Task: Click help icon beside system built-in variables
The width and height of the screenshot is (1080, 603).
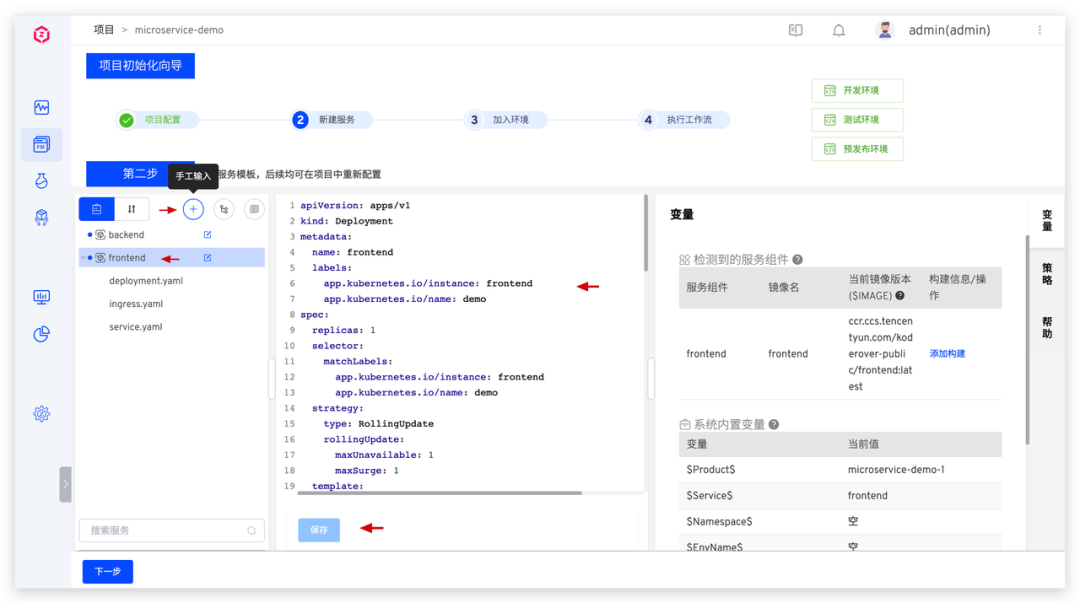Action: click(773, 425)
